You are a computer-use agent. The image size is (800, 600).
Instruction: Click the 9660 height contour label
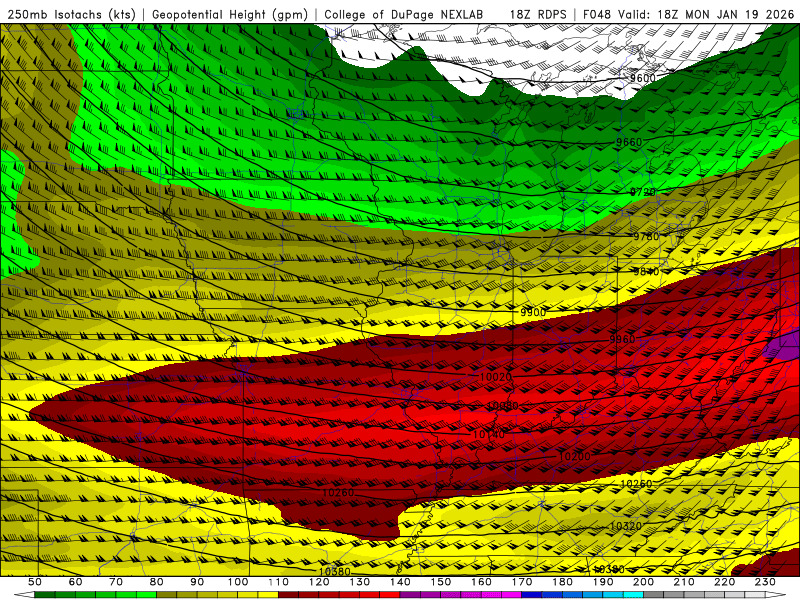click(x=629, y=142)
